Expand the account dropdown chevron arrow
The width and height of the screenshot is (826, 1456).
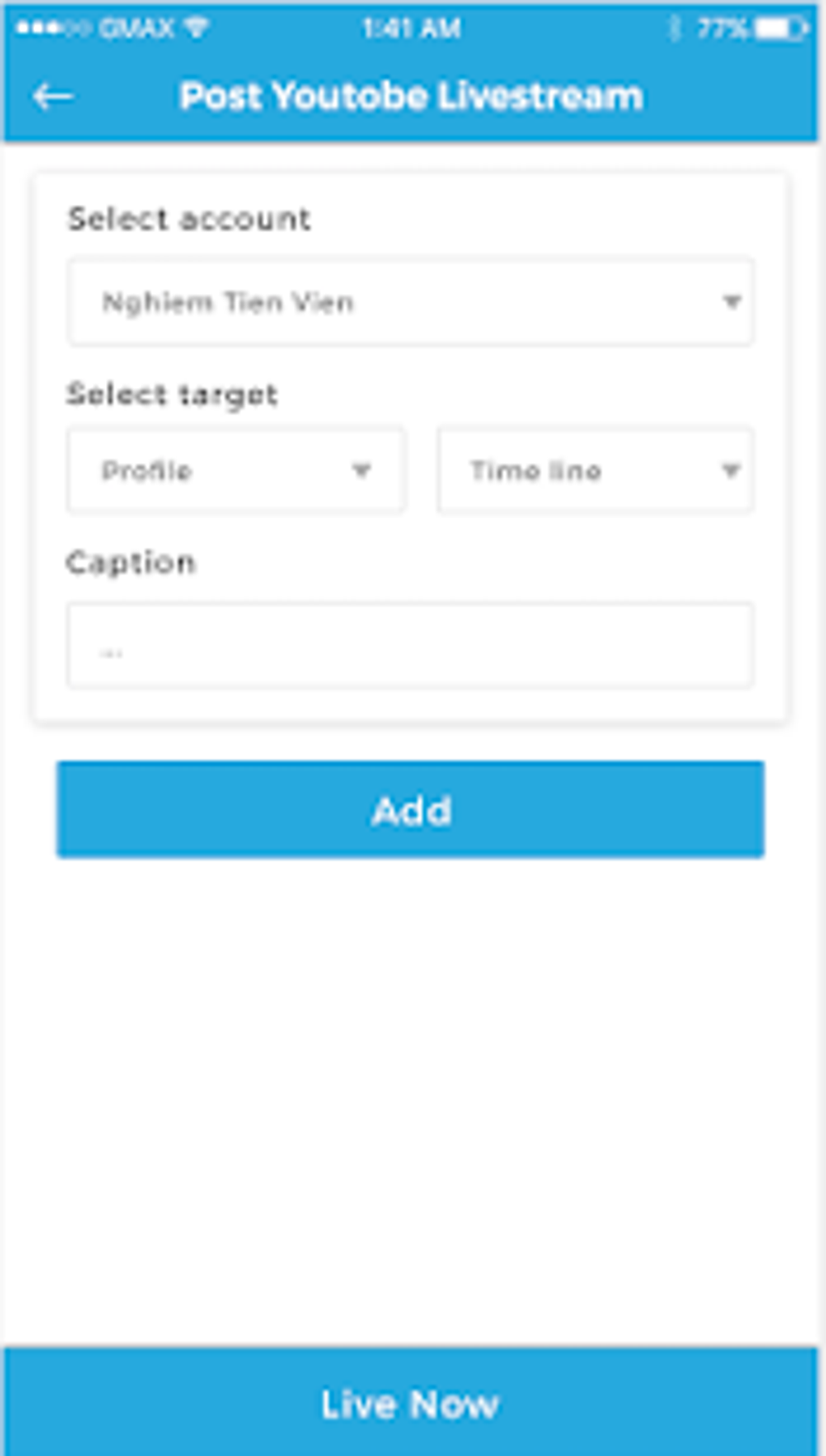730,302
